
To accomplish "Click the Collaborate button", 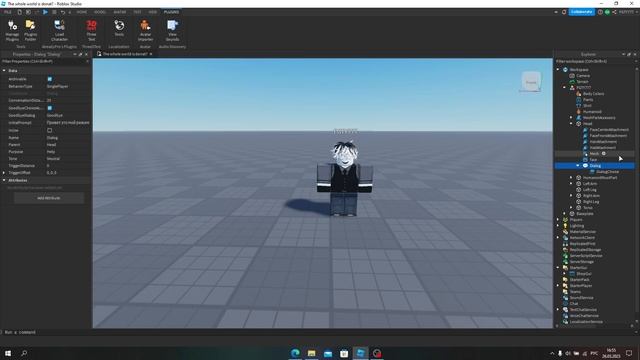I will (x=582, y=12).
